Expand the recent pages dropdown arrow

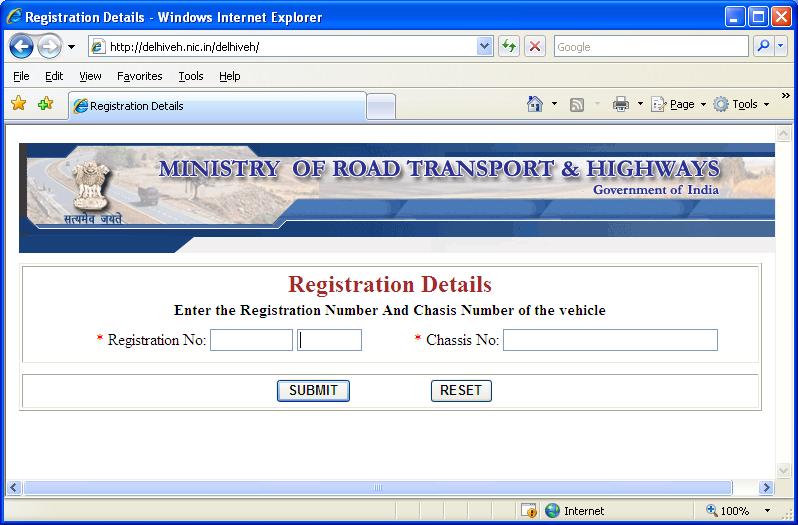(x=71, y=47)
